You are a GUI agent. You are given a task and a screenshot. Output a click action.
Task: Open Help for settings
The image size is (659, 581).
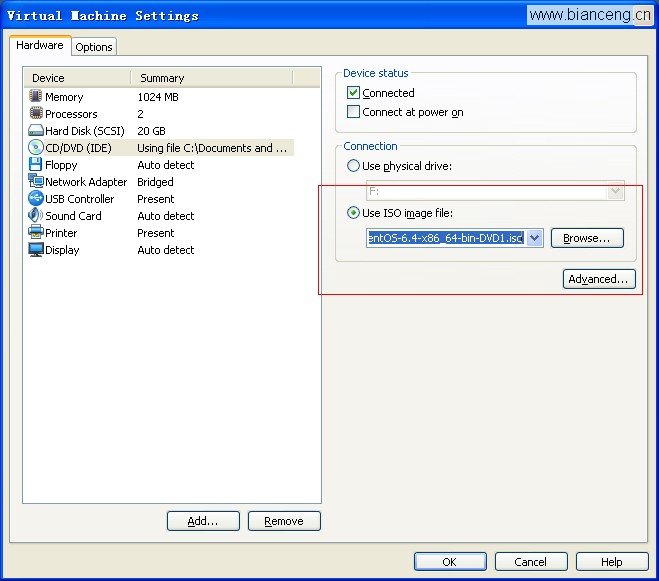612,562
